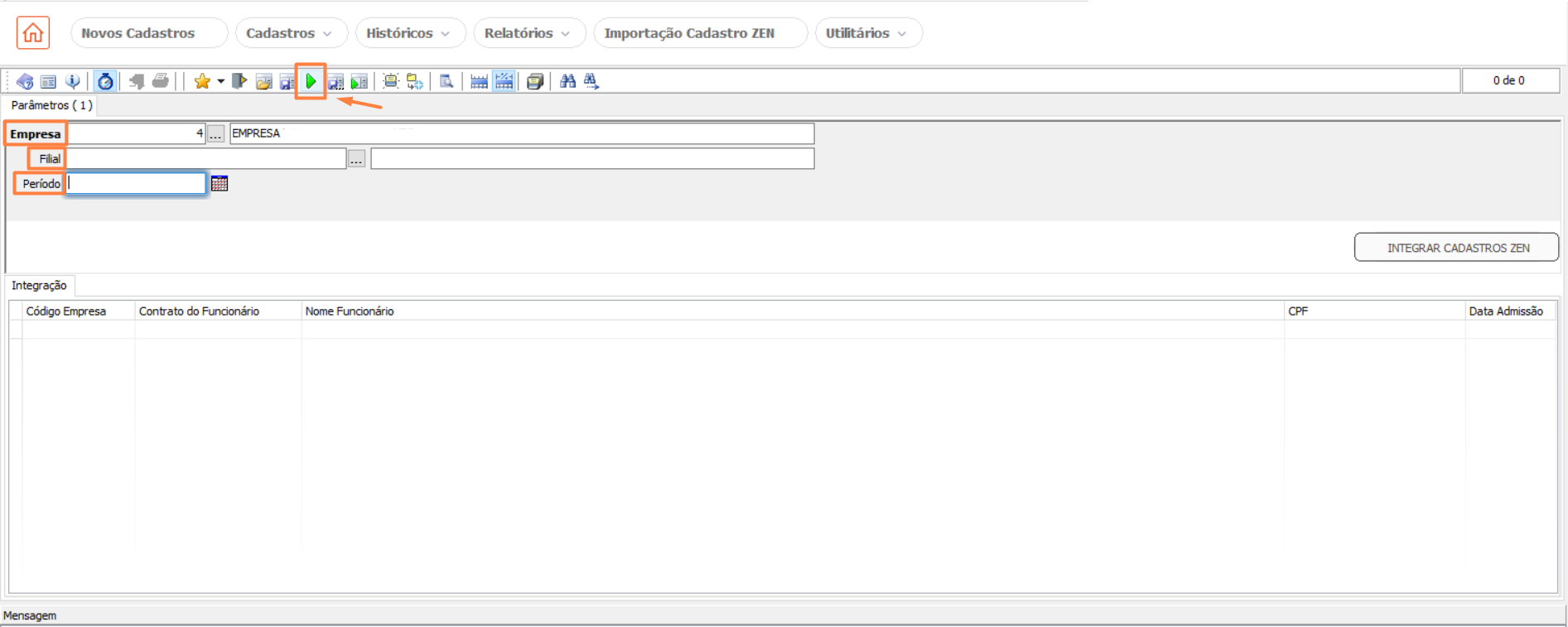Open the Históricos menu

click(x=408, y=33)
